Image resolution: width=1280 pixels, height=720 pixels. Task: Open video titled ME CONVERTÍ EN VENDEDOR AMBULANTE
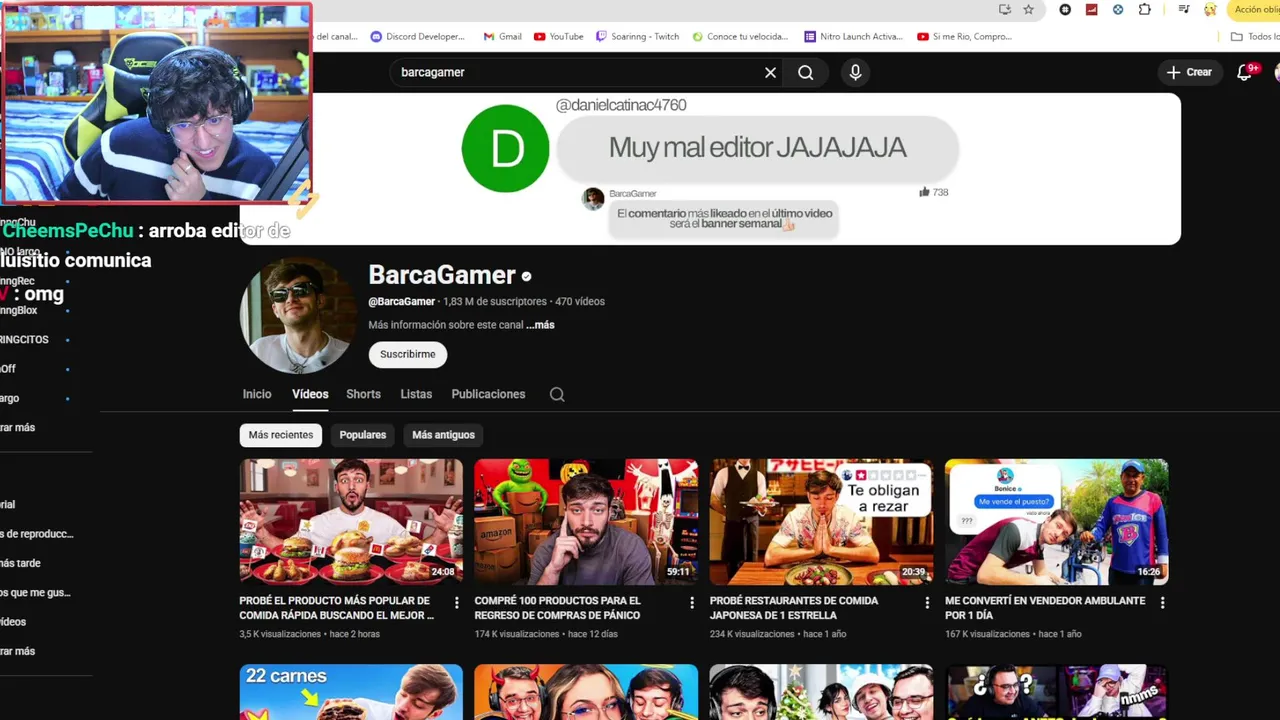(1045, 608)
